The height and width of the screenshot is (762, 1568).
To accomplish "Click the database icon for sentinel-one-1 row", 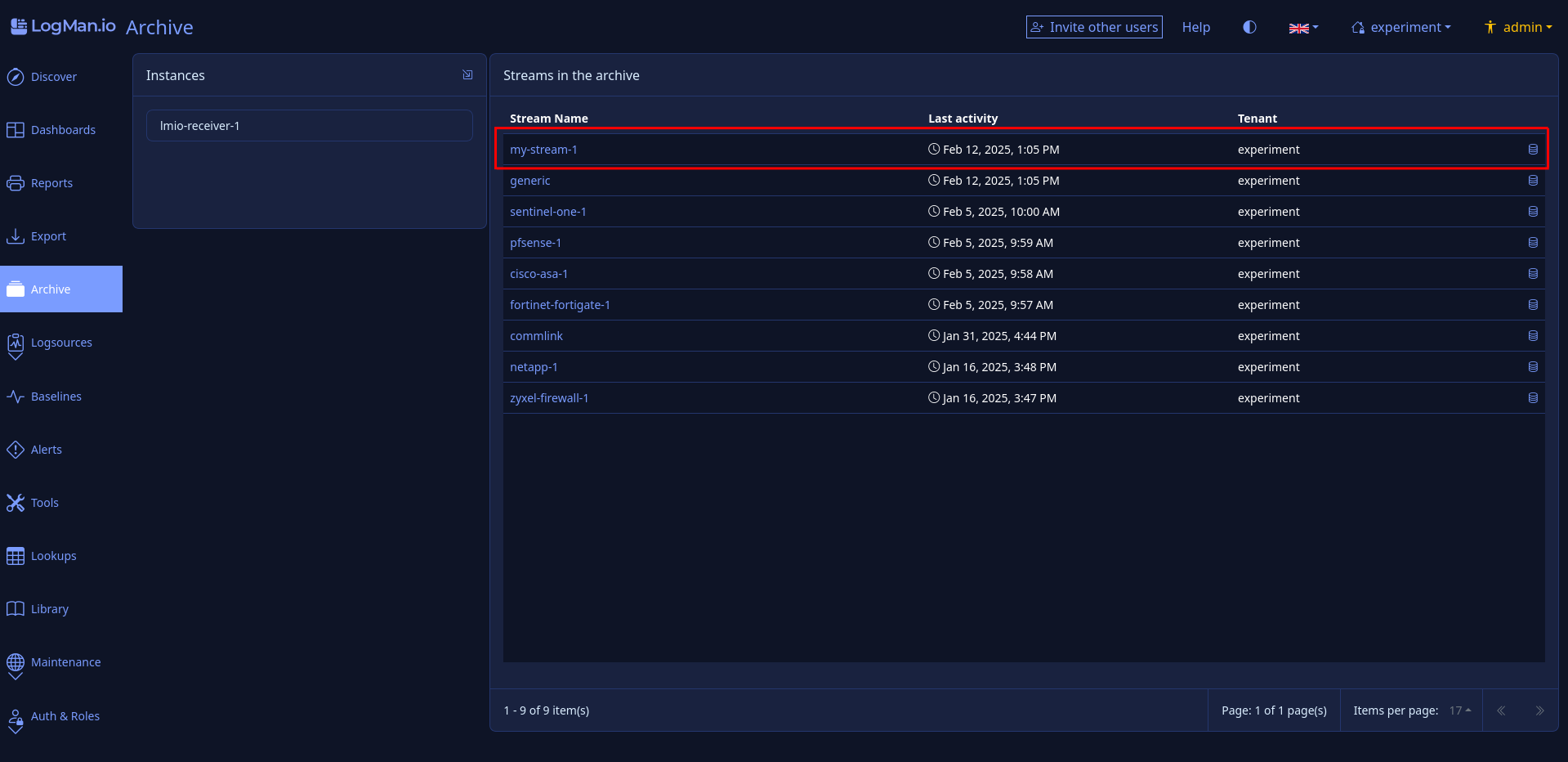I will (1533, 212).
